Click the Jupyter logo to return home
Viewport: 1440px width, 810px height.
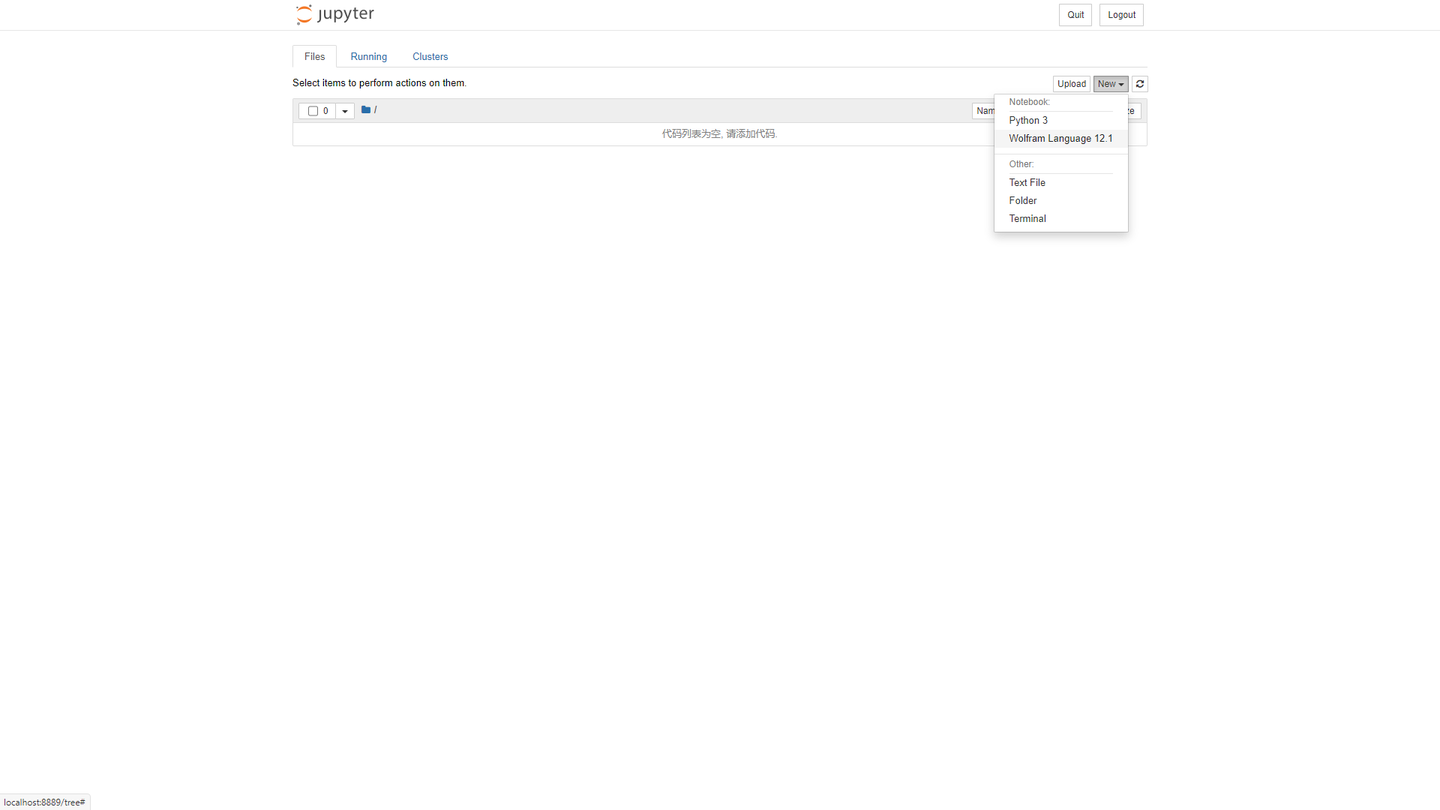pyautogui.click(x=334, y=14)
